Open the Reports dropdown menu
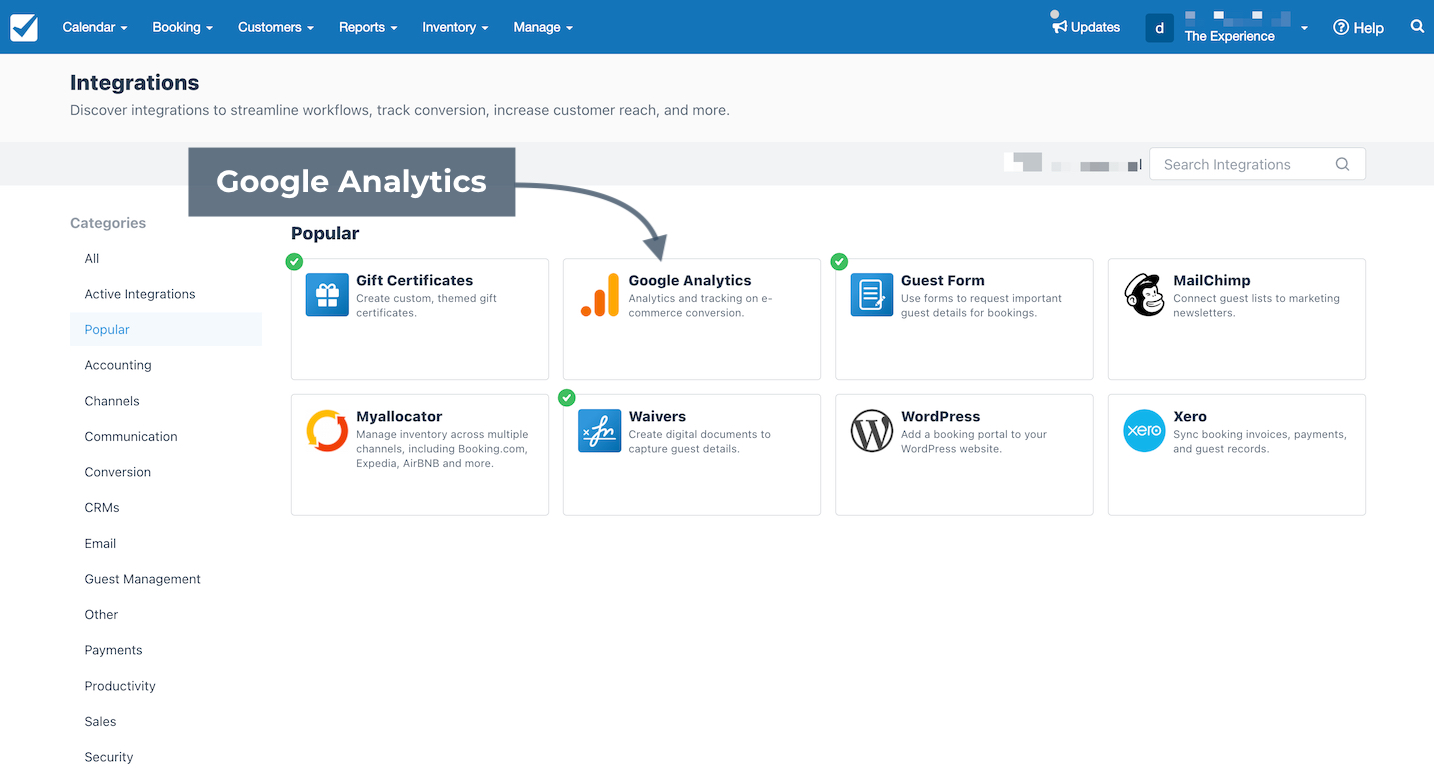Screen dimensions: 1434x783 click(368, 27)
